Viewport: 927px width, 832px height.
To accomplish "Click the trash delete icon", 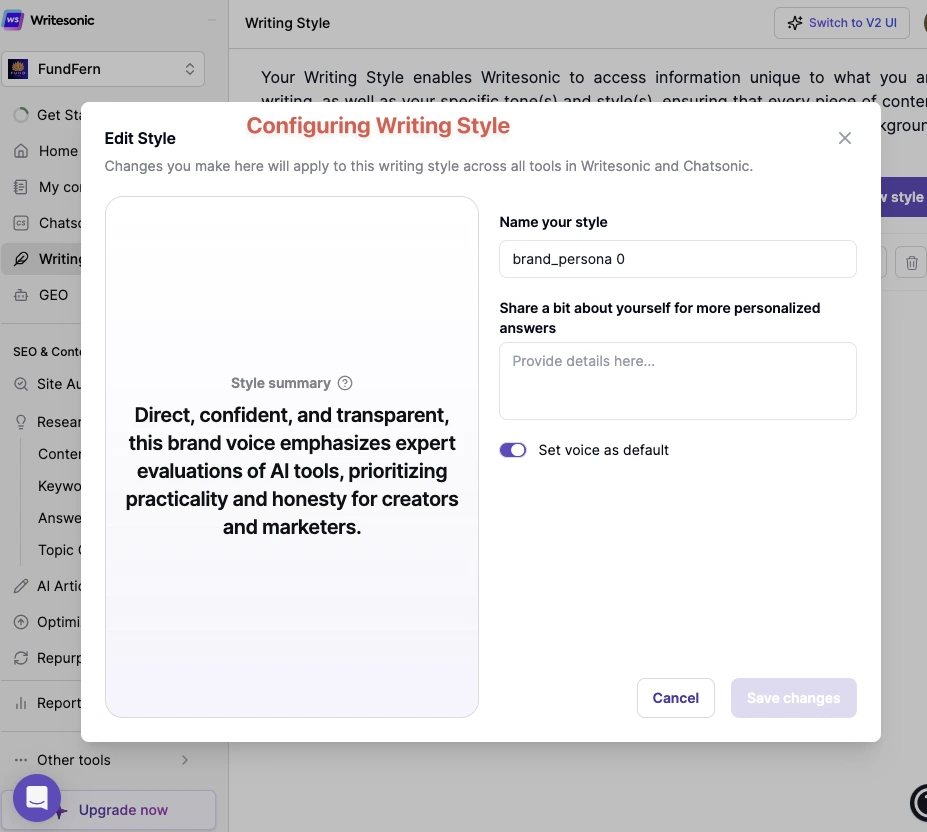I will pyautogui.click(x=911, y=263).
